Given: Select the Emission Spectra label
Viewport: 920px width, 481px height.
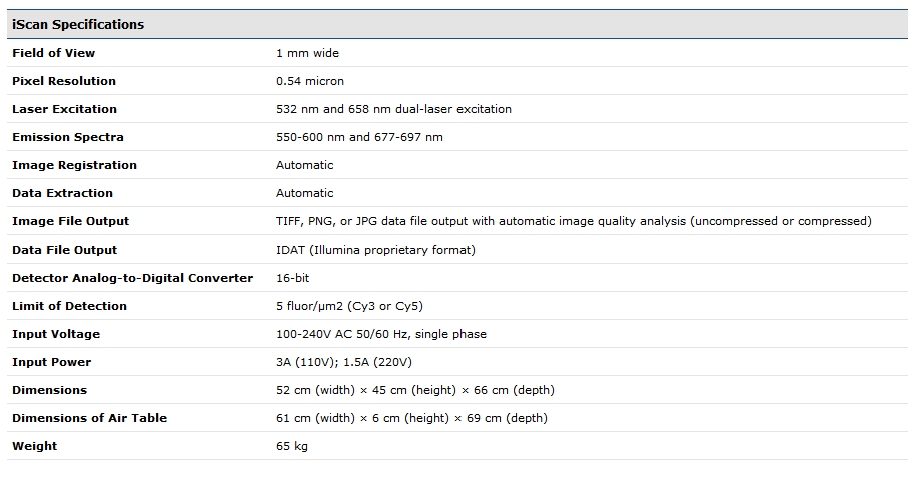Looking at the screenshot, I should click(x=68, y=137).
